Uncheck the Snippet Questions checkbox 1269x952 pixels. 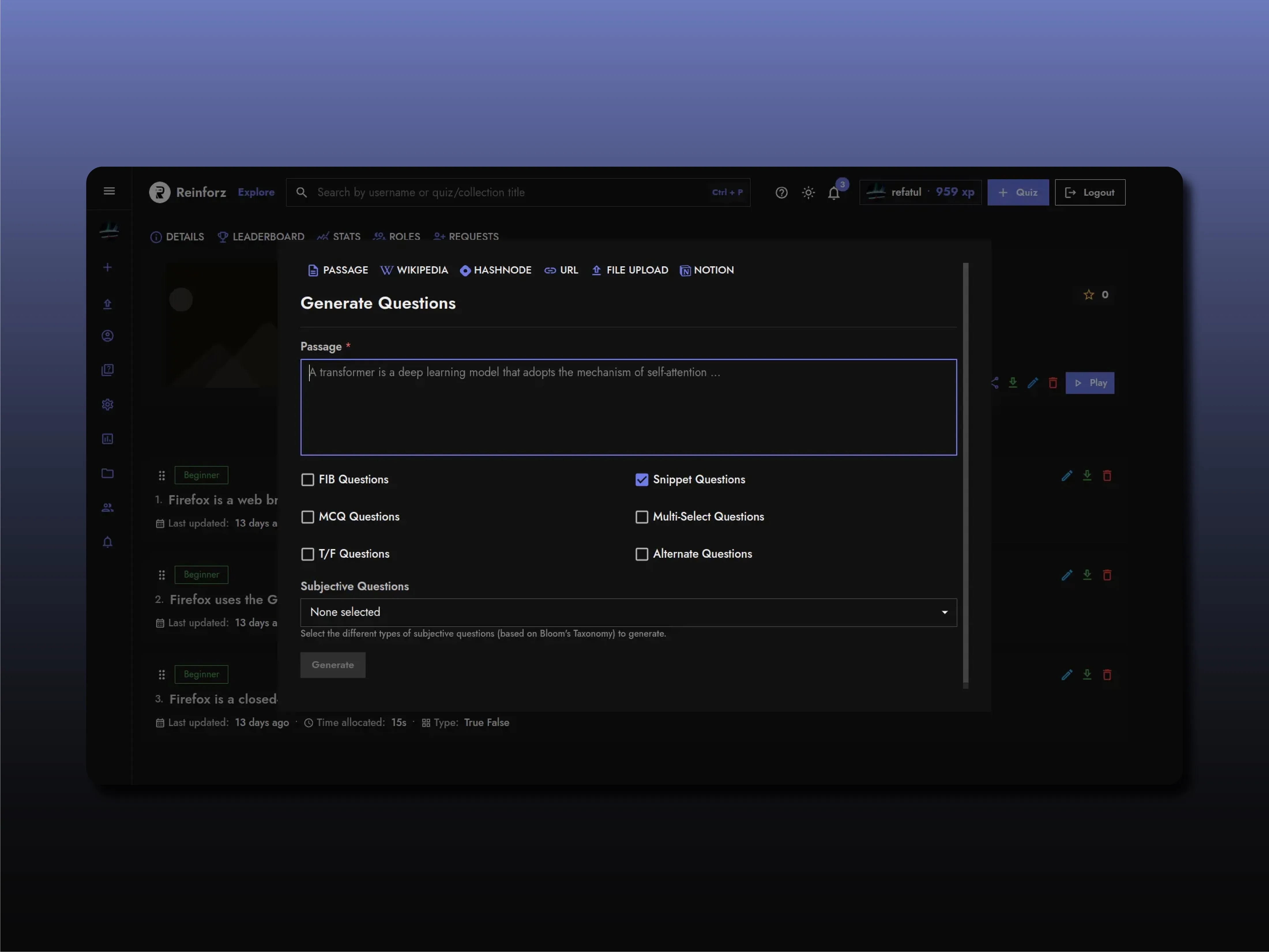(641, 479)
